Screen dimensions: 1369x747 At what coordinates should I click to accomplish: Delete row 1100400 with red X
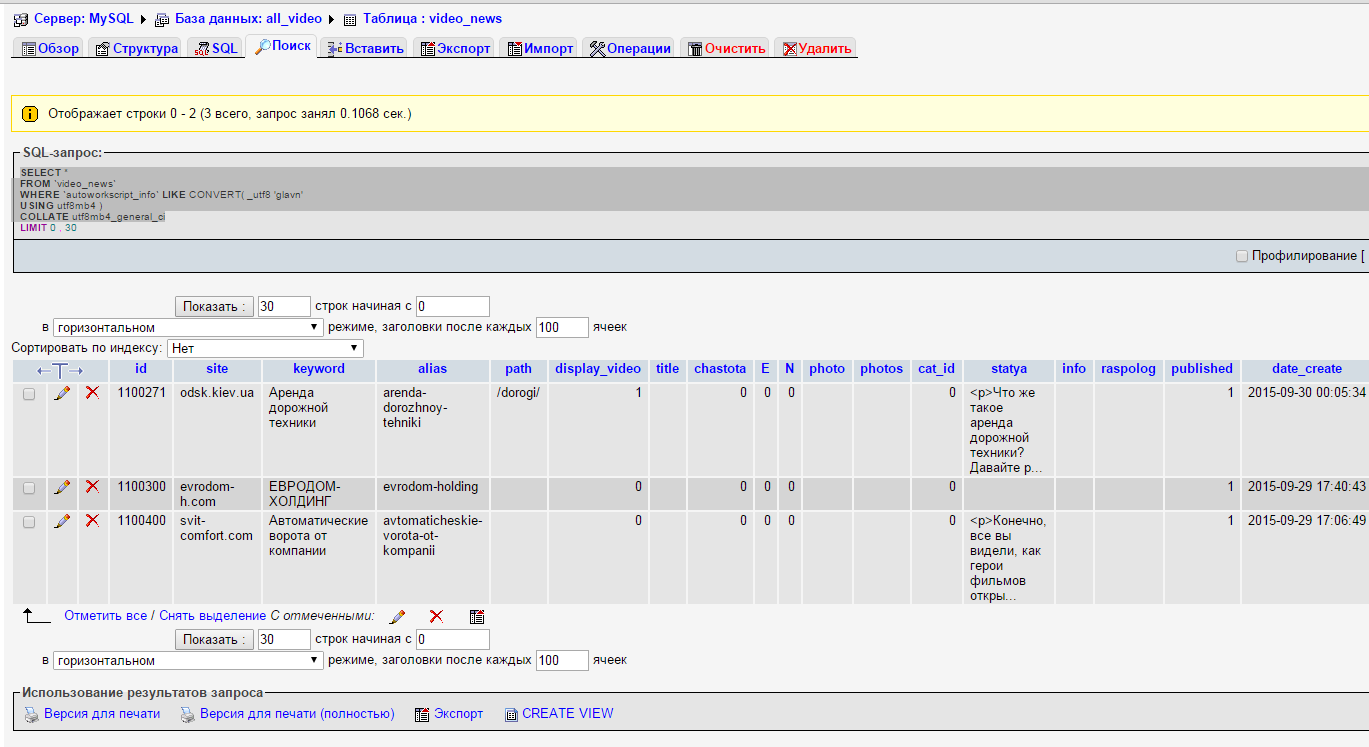(x=92, y=521)
